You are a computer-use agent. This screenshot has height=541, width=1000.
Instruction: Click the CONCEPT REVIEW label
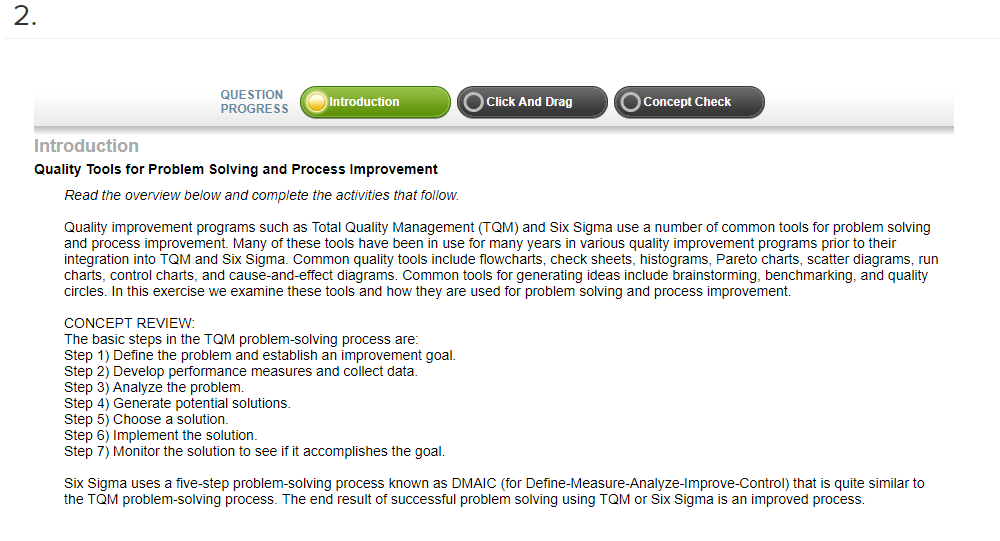[x=129, y=323]
